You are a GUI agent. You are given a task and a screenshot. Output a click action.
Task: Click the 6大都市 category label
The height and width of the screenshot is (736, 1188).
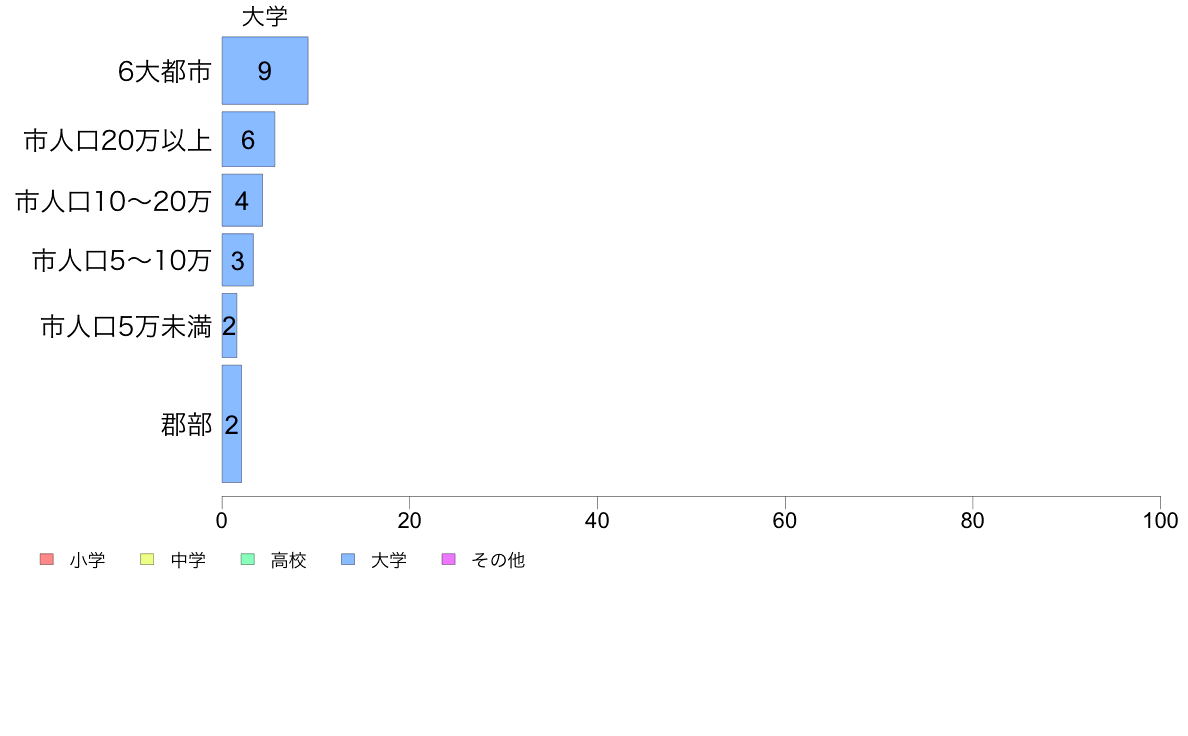click(164, 71)
